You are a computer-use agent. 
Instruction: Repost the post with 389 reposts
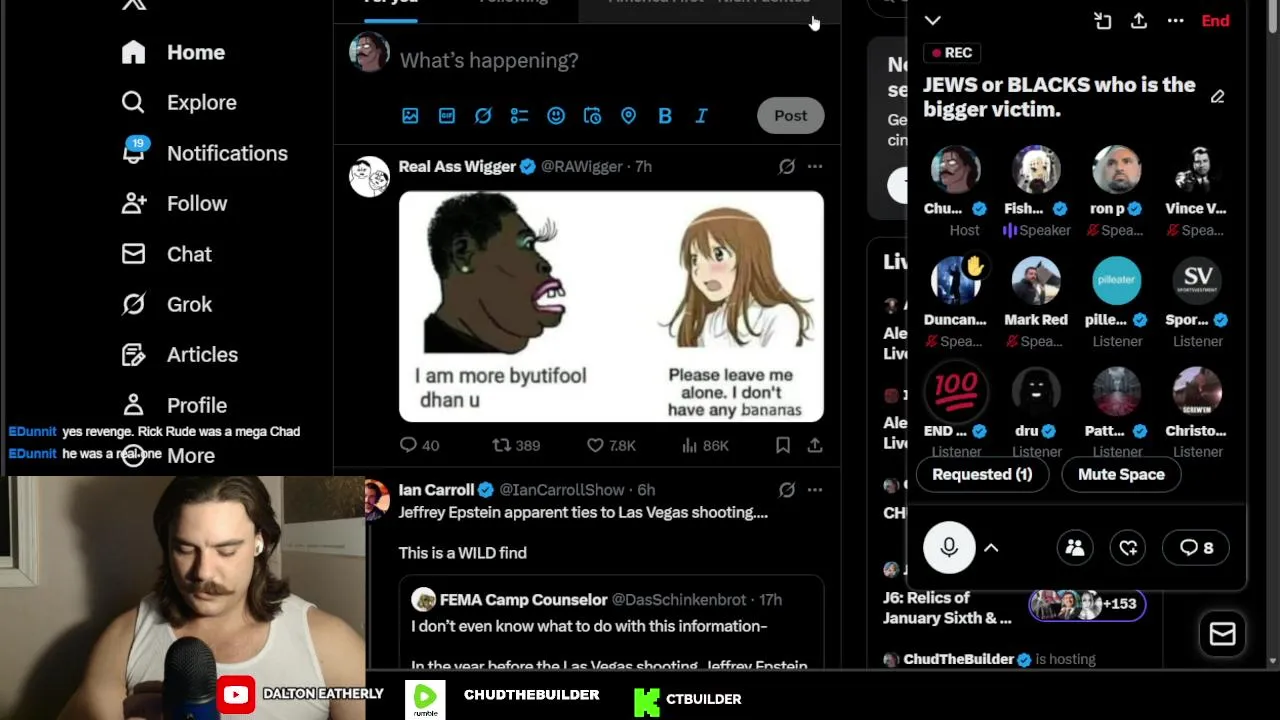click(x=516, y=445)
